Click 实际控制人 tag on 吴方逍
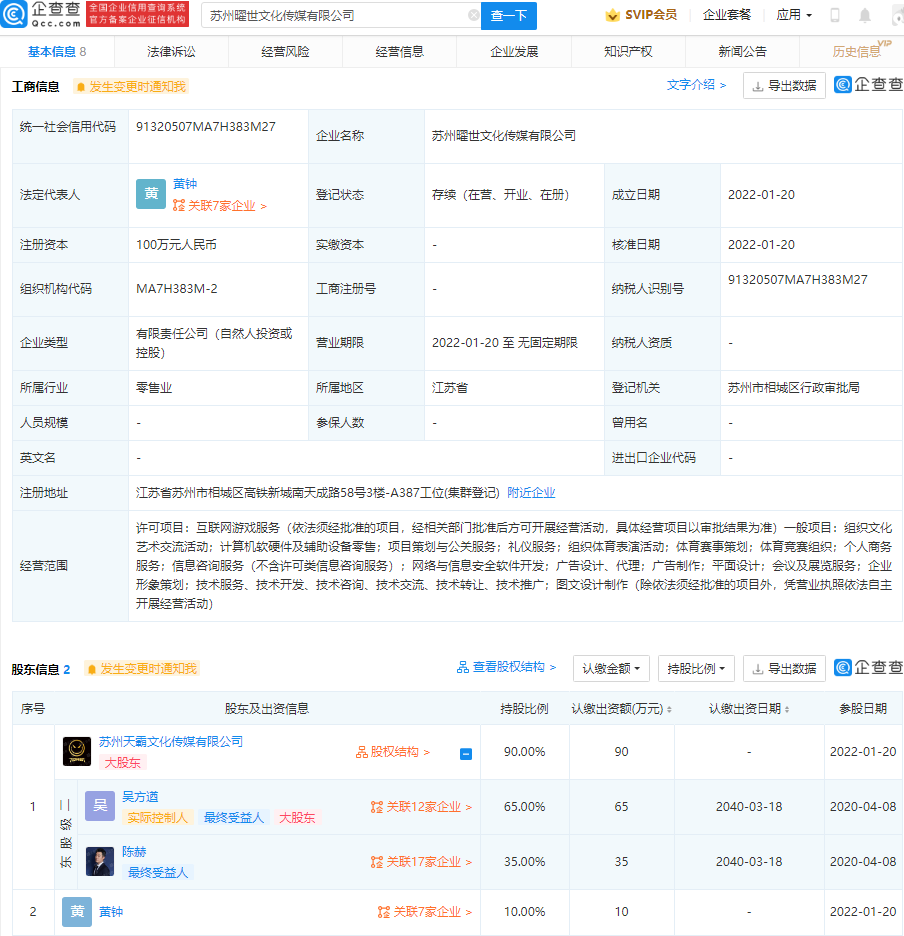The height and width of the screenshot is (936, 904). [x=158, y=818]
